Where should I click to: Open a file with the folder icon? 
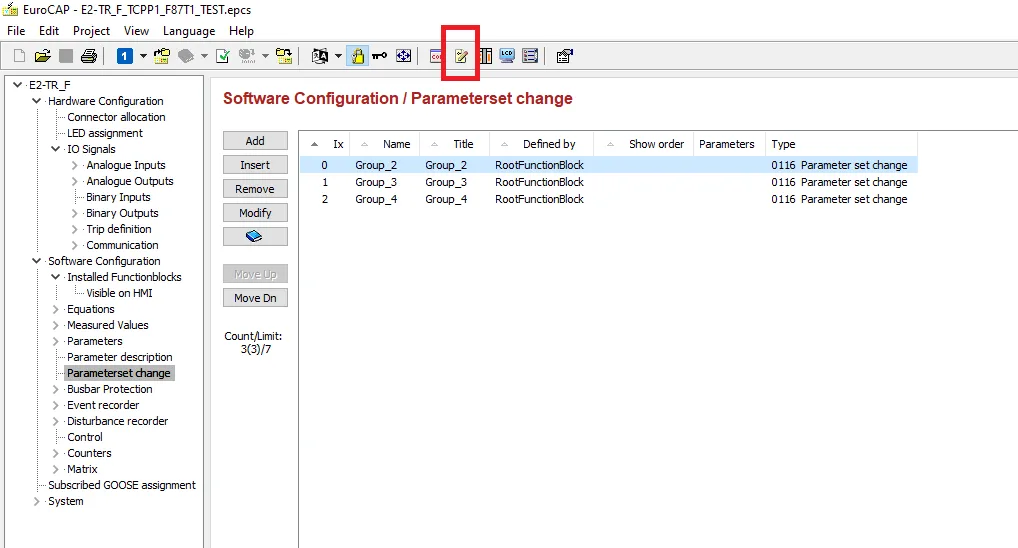click(x=43, y=56)
